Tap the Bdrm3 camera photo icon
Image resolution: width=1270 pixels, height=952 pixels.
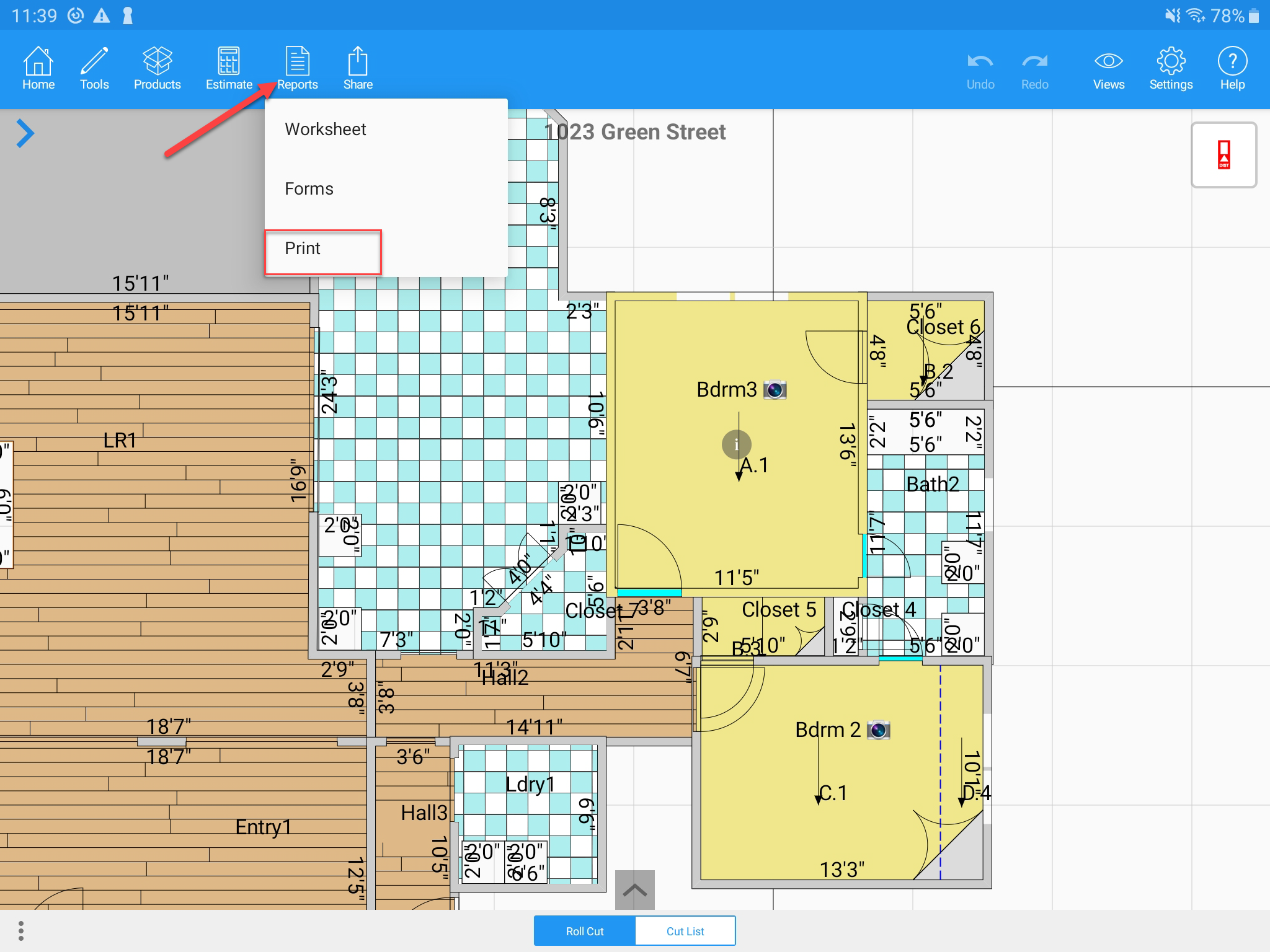tap(775, 390)
